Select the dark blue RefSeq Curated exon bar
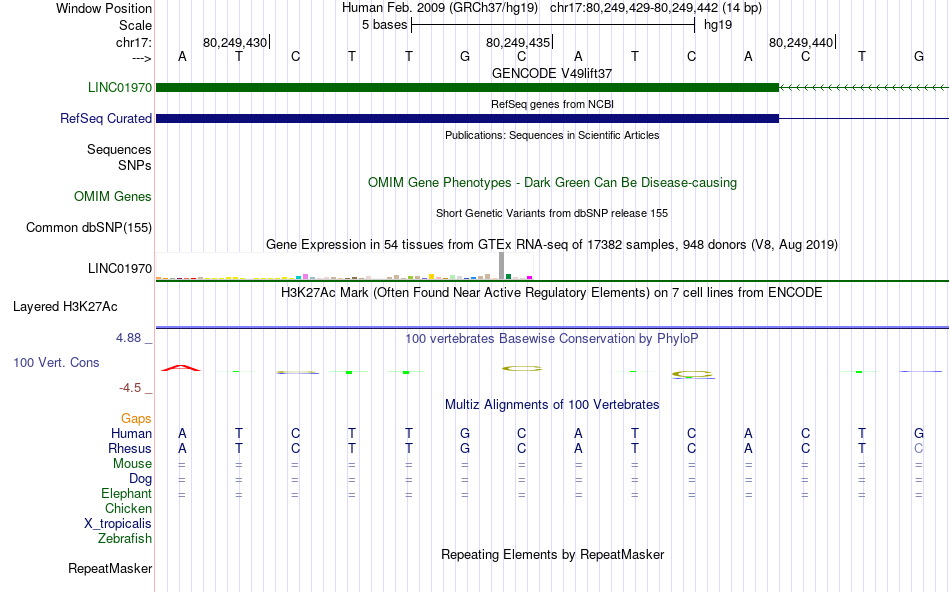Image resolution: width=950 pixels, height=592 pixels. pos(467,118)
